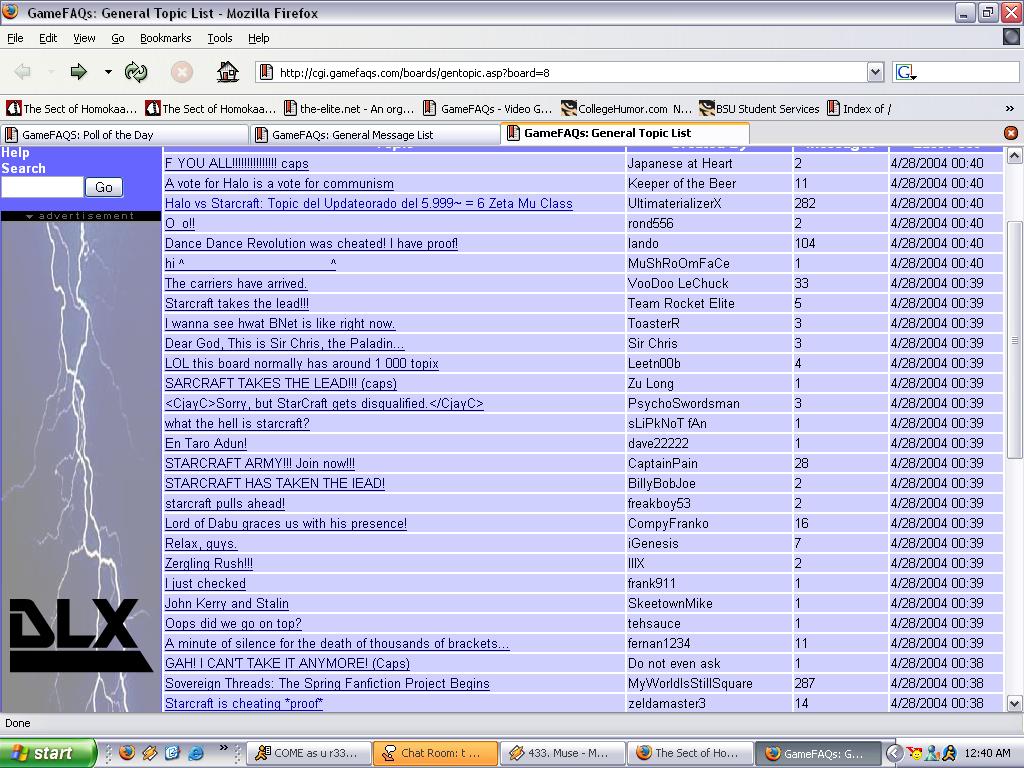The height and width of the screenshot is (768, 1024).
Task: Click the clock showing 12:40 AM
Action: point(986,753)
